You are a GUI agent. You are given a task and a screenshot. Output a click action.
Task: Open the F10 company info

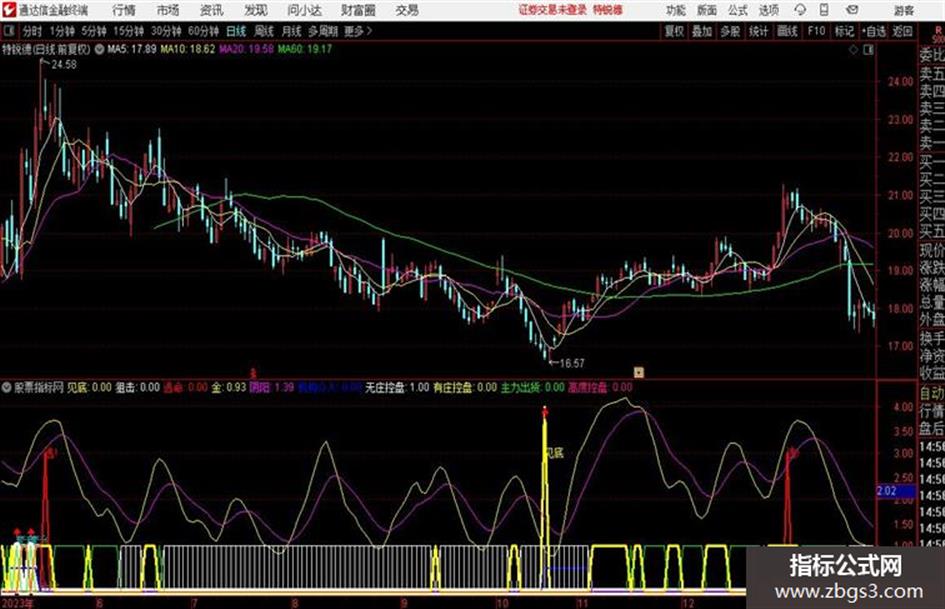pyautogui.click(x=816, y=31)
